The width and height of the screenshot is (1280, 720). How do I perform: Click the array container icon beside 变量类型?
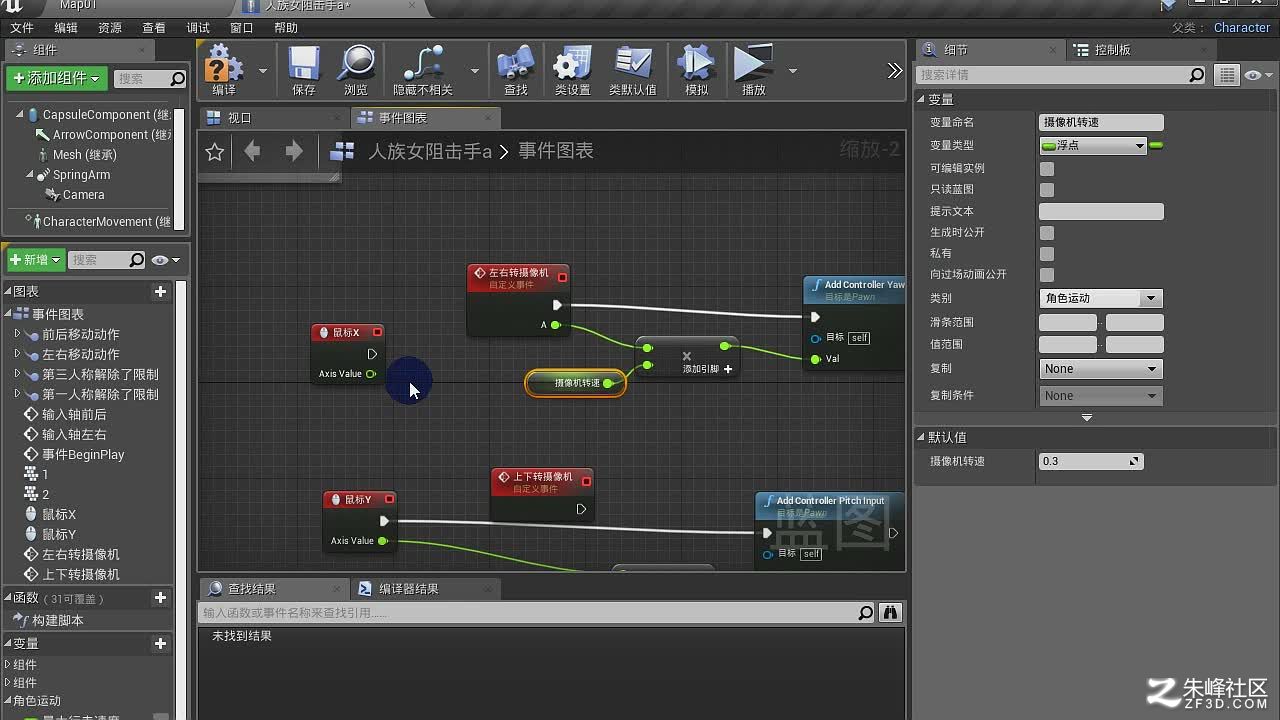(1156, 146)
